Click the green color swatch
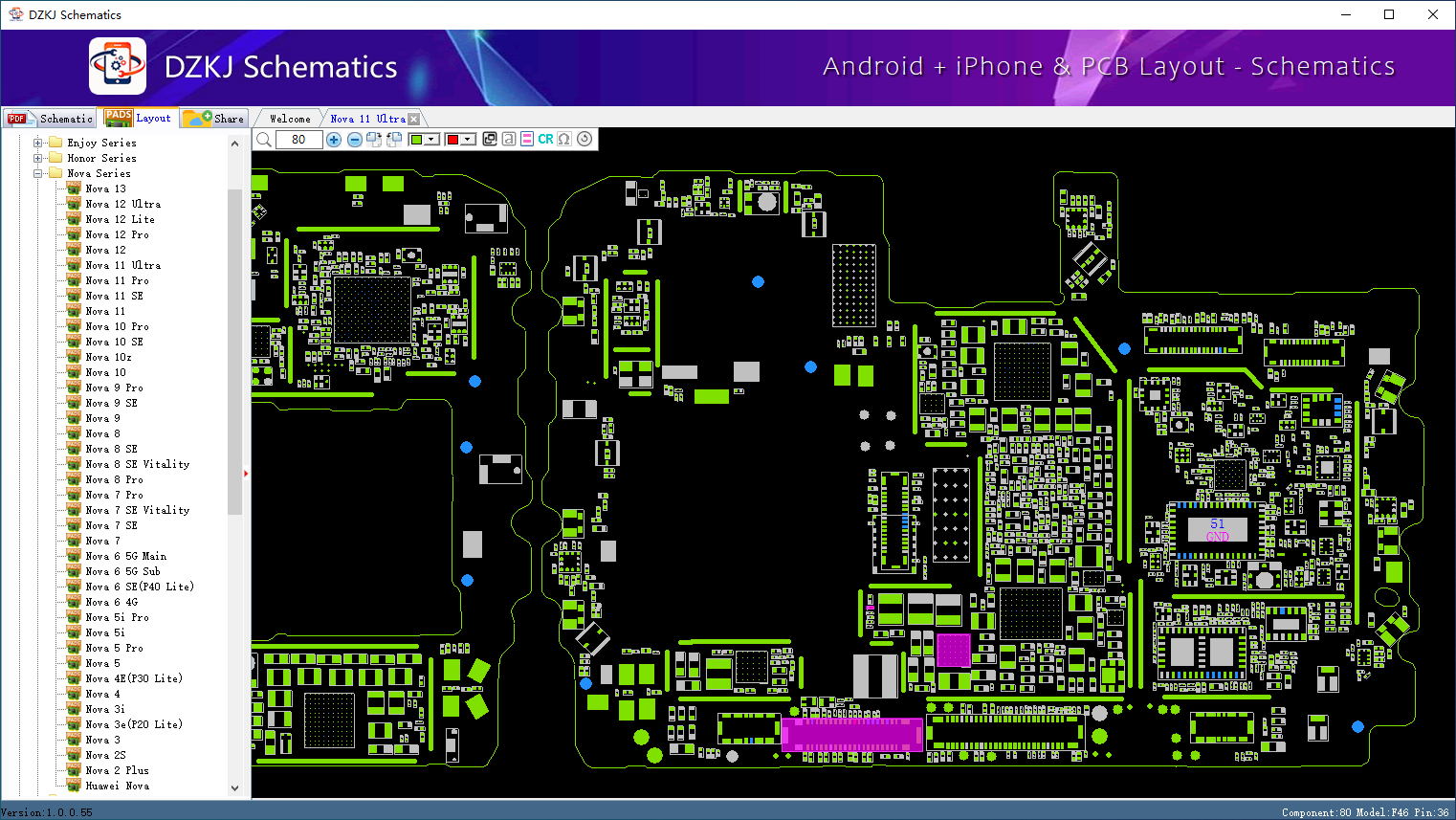 pos(416,140)
